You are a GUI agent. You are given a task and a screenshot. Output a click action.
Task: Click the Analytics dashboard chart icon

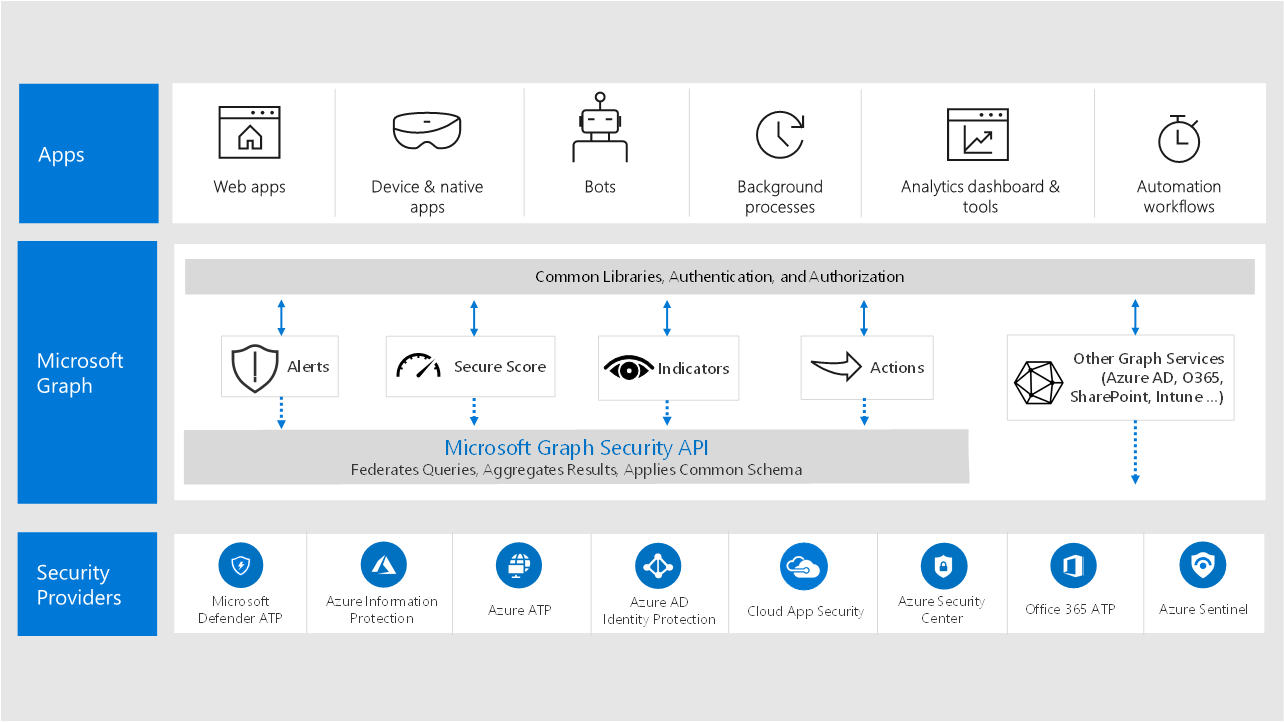pyautogui.click(x=978, y=134)
